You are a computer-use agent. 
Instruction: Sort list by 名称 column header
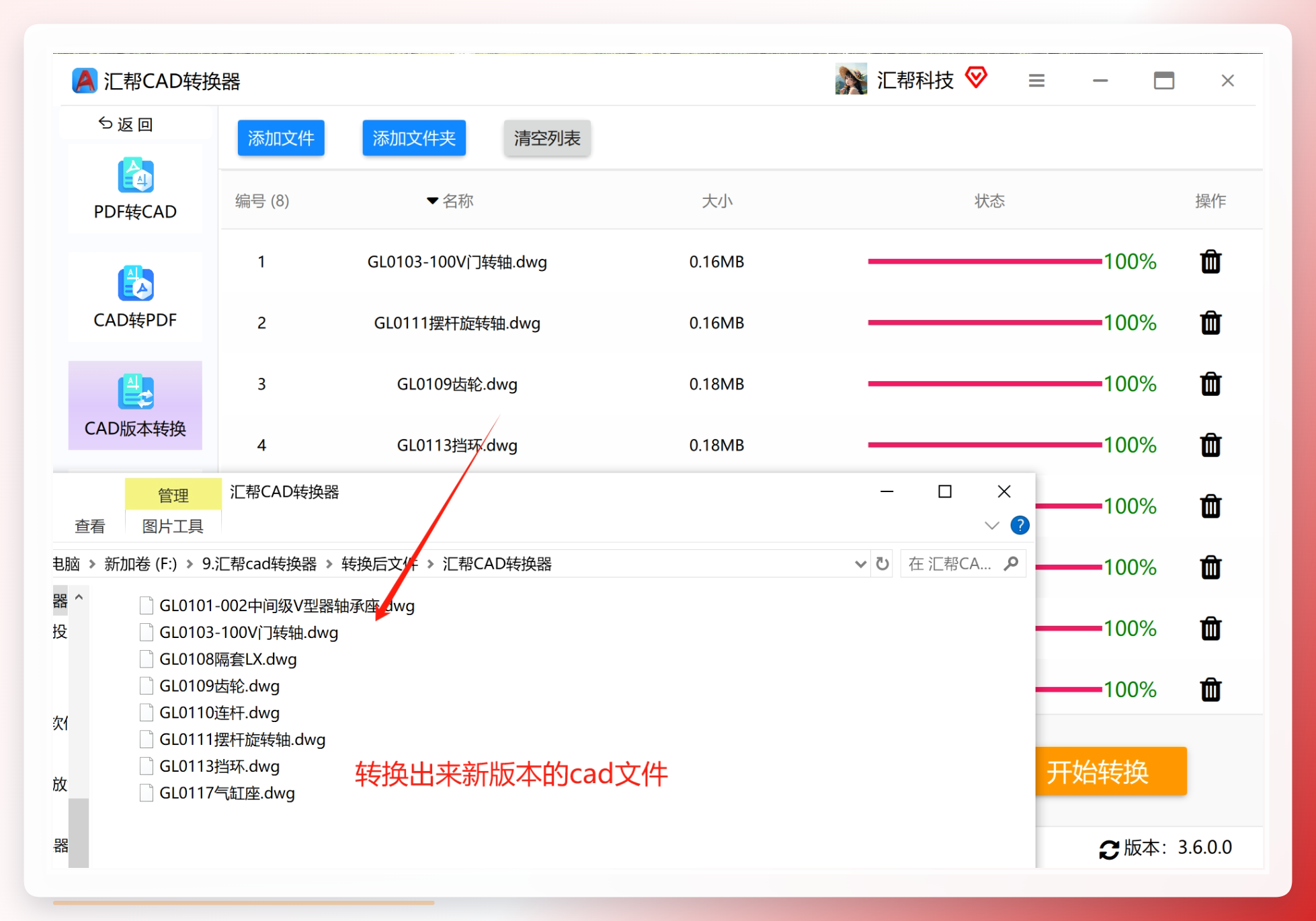click(x=450, y=201)
